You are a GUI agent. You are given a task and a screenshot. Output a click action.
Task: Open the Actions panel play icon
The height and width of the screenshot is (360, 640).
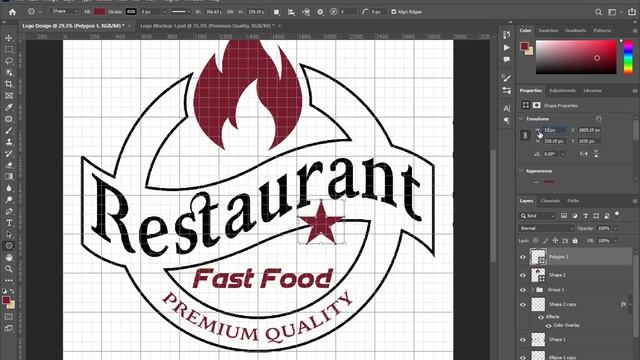click(x=507, y=48)
